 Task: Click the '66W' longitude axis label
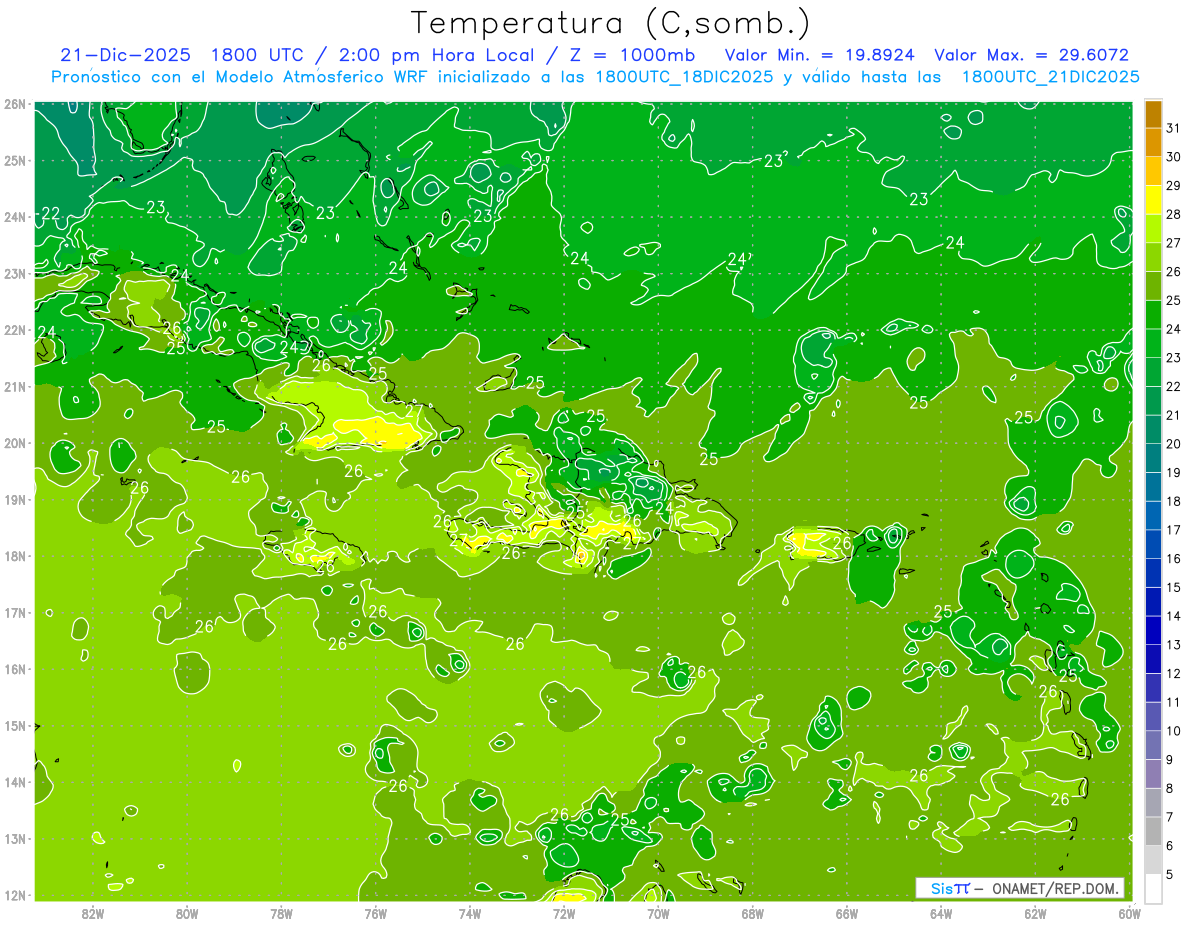click(847, 913)
